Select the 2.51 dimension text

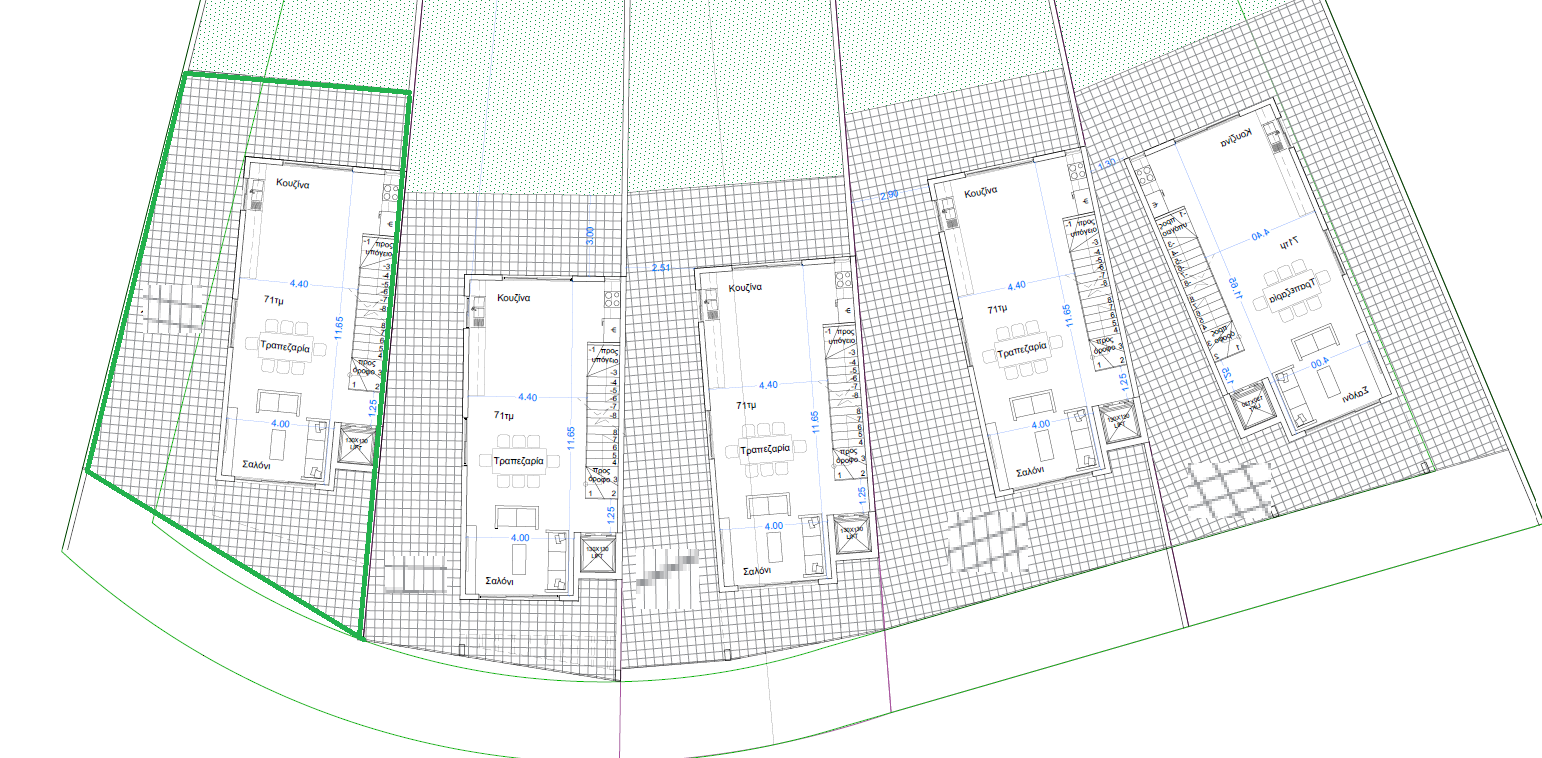coord(661,268)
